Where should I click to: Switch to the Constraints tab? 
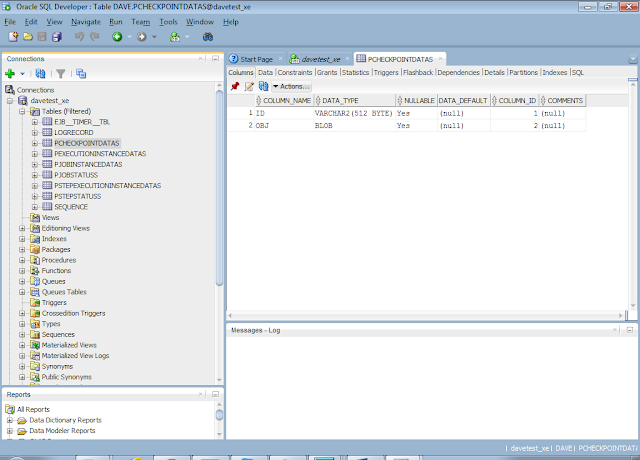click(x=295, y=72)
